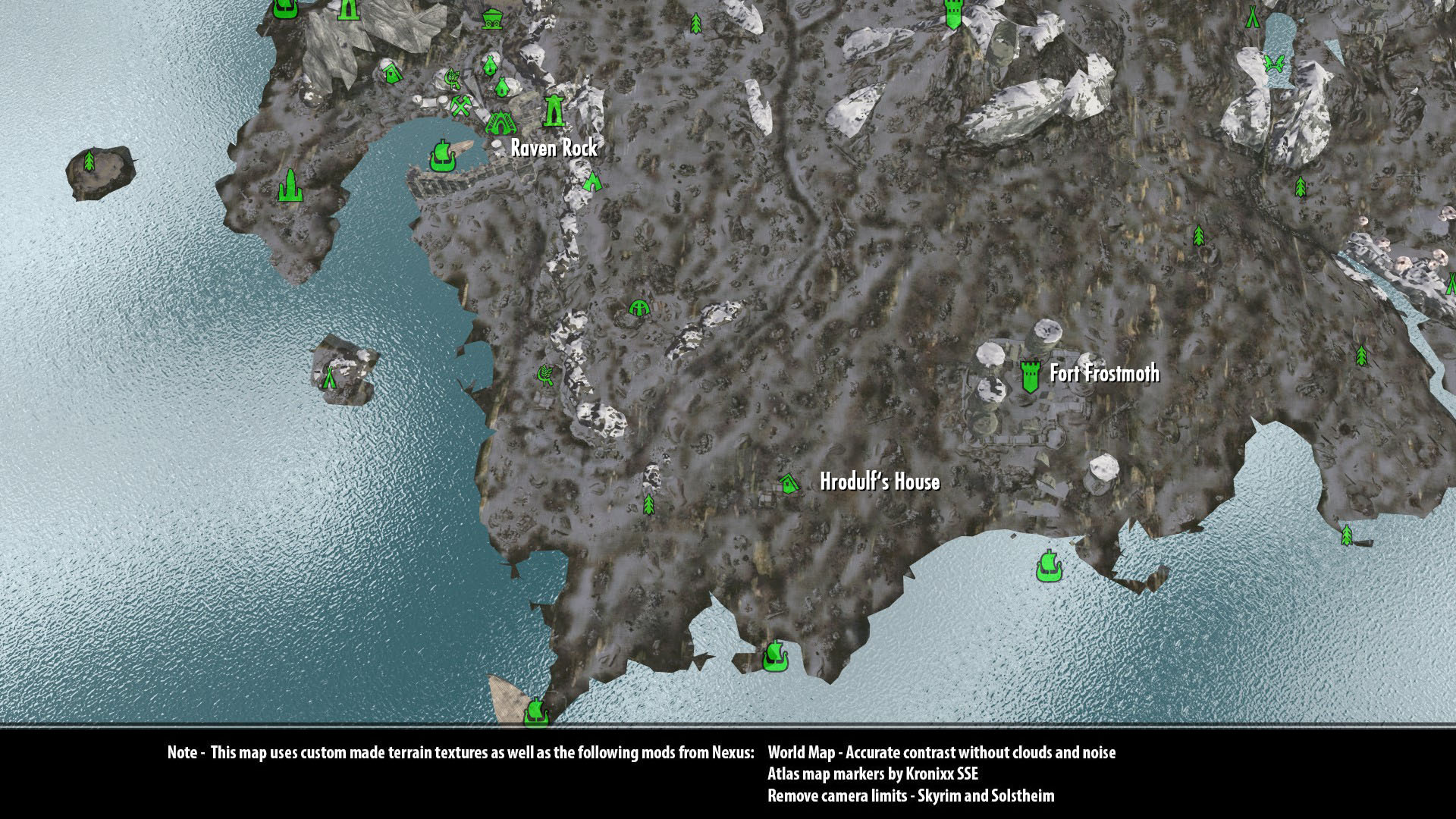Click the Hrodulf's House text label

[x=880, y=482]
